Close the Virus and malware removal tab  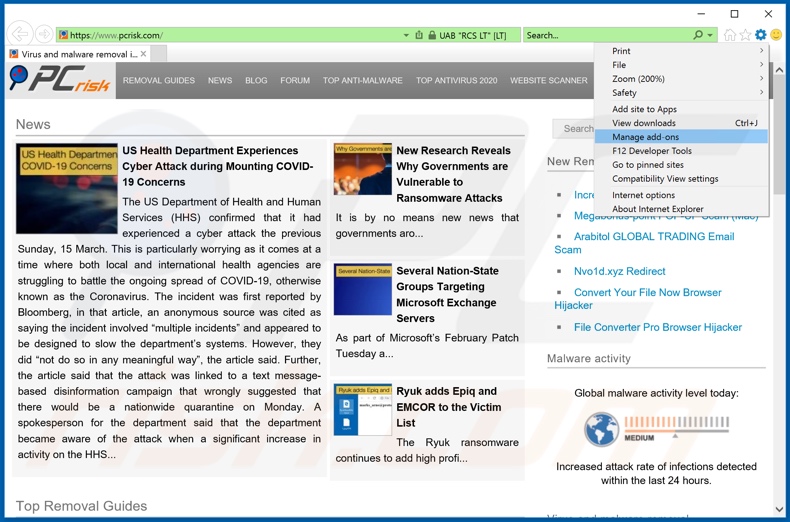144,54
